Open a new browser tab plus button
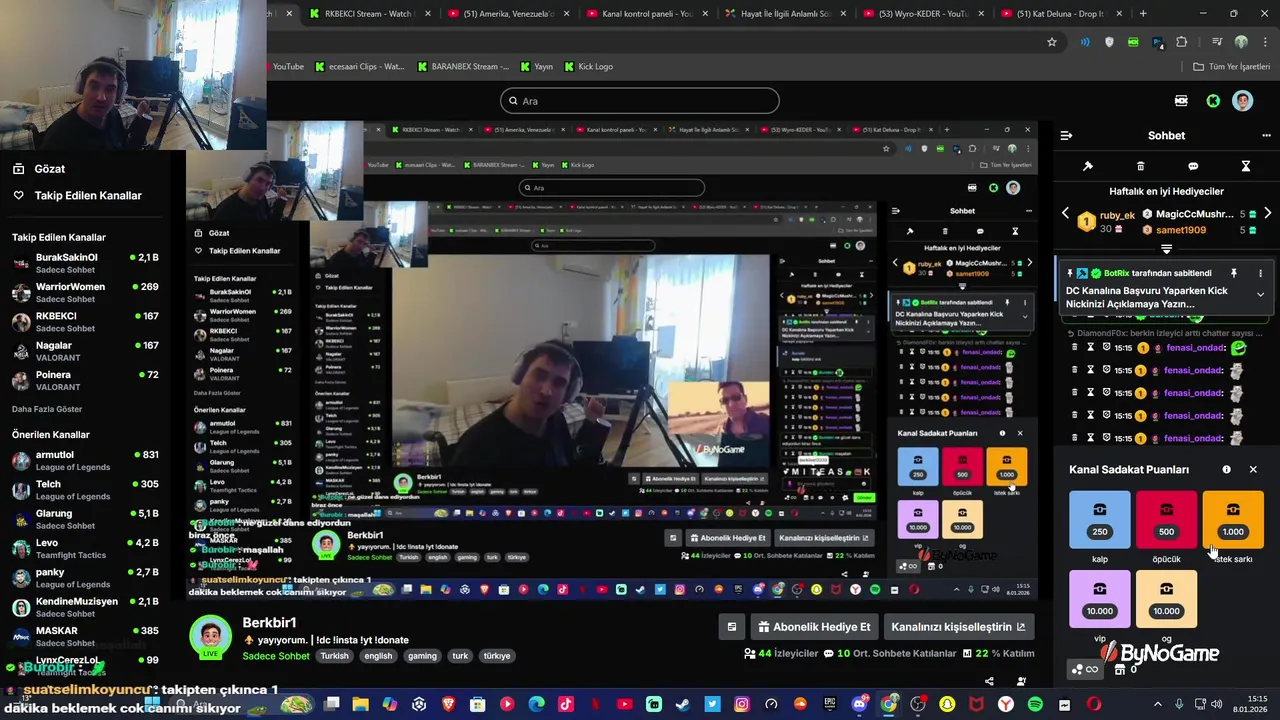 coord(1143,14)
